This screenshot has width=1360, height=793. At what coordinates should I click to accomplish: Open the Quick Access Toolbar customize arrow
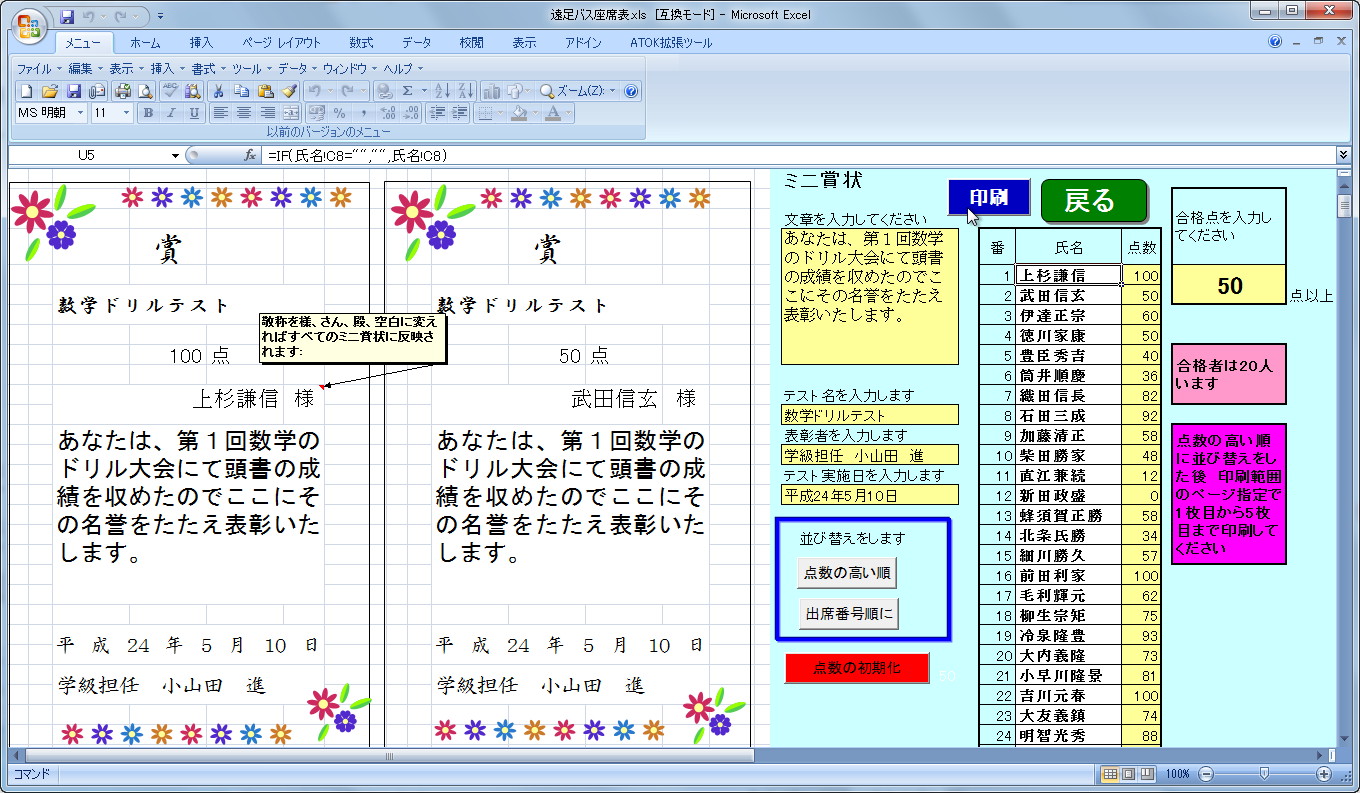click(161, 16)
